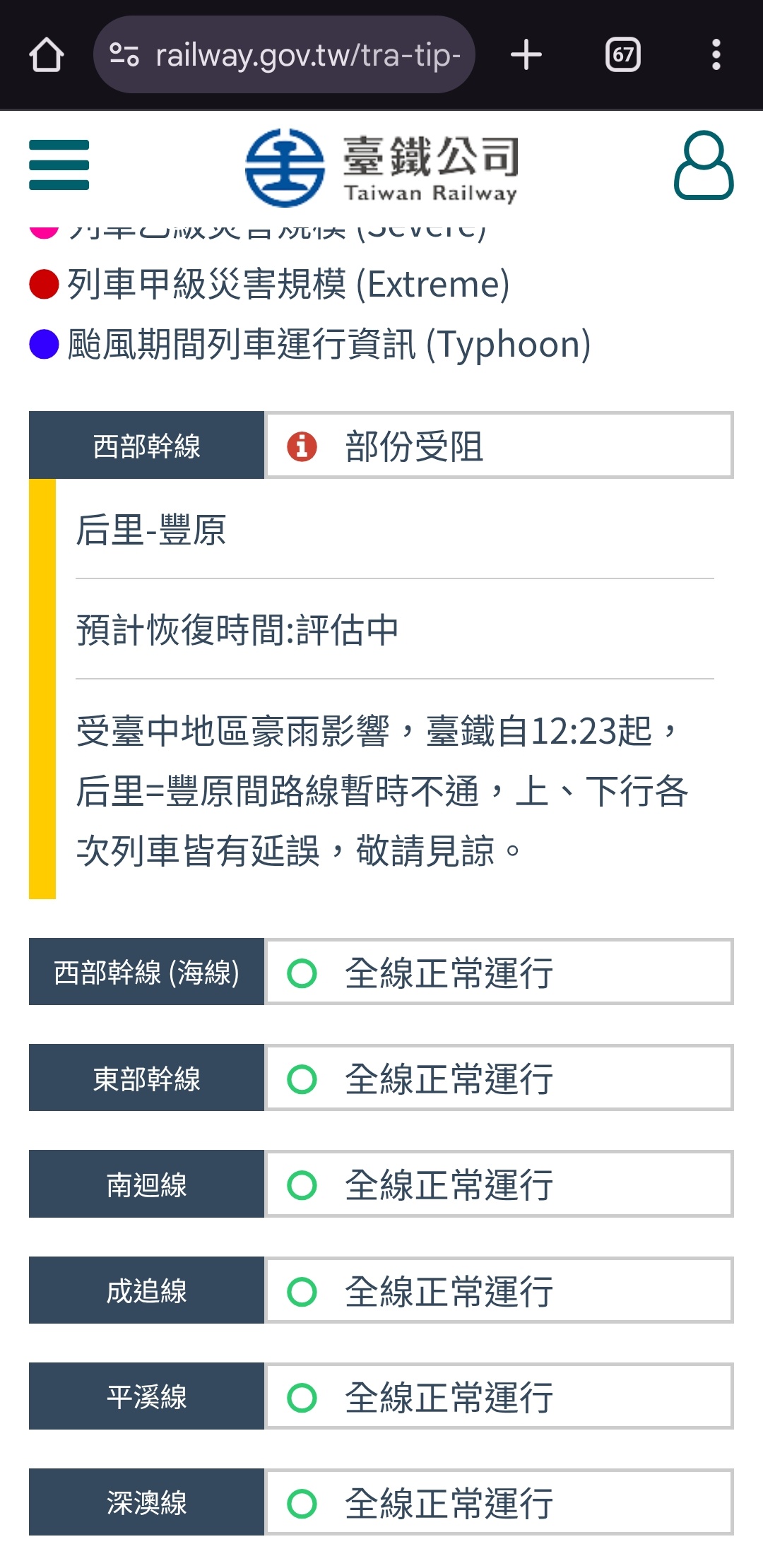Viewport: 763px width, 1568px height.
Task: Tap the site settings icon in address bar
Action: 124,55
